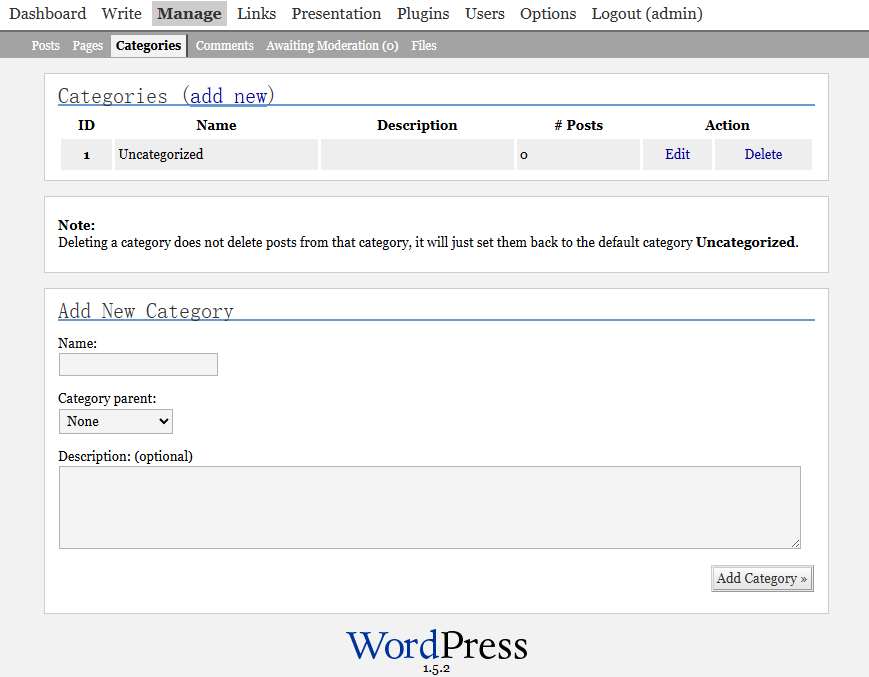
Task: Click the 'Add New Category' heading
Action: coord(146,311)
